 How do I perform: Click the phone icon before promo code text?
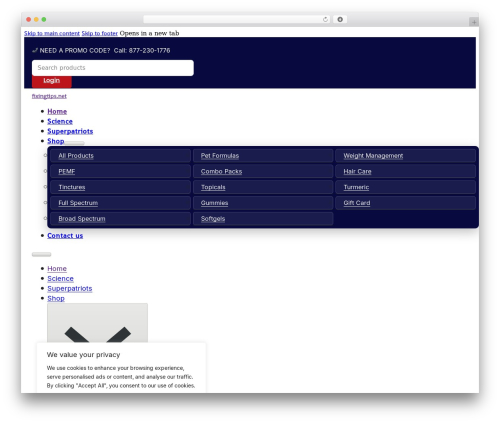(x=35, y=51)
